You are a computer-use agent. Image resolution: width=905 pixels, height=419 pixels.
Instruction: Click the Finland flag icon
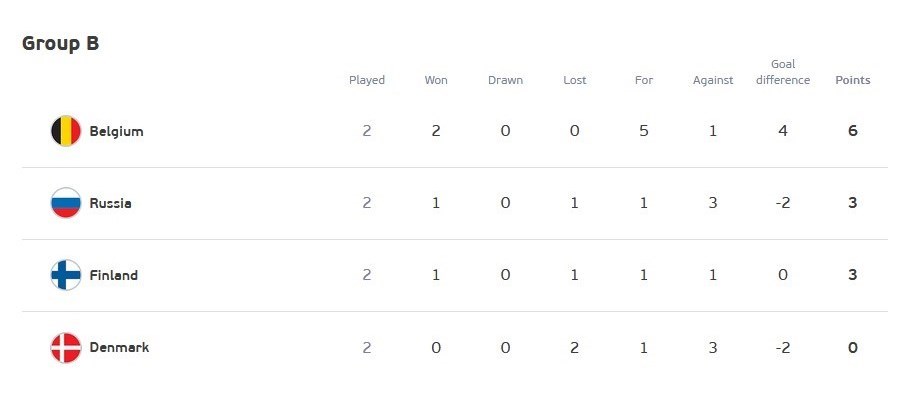coord(66,275)
